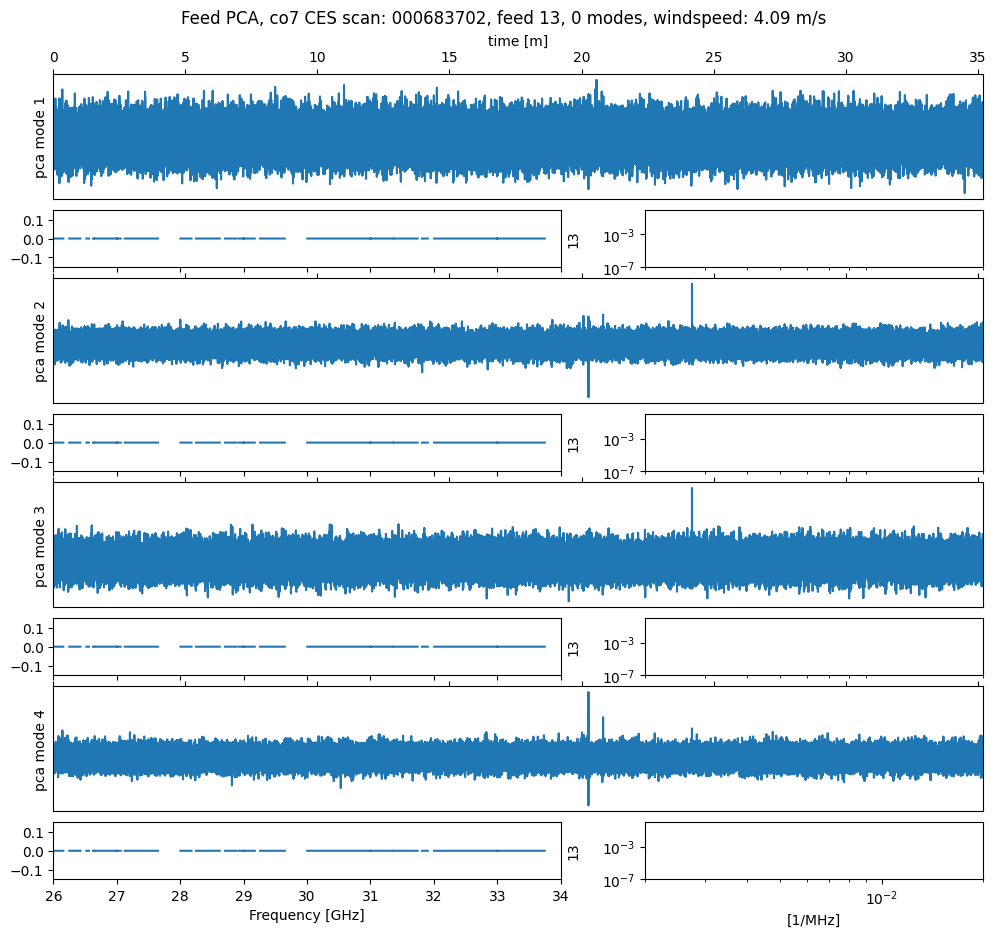Click the '10⁻²' tick on the 1/MHz axis
This screenshot has height=937, width=996.
tap(880, 897)
